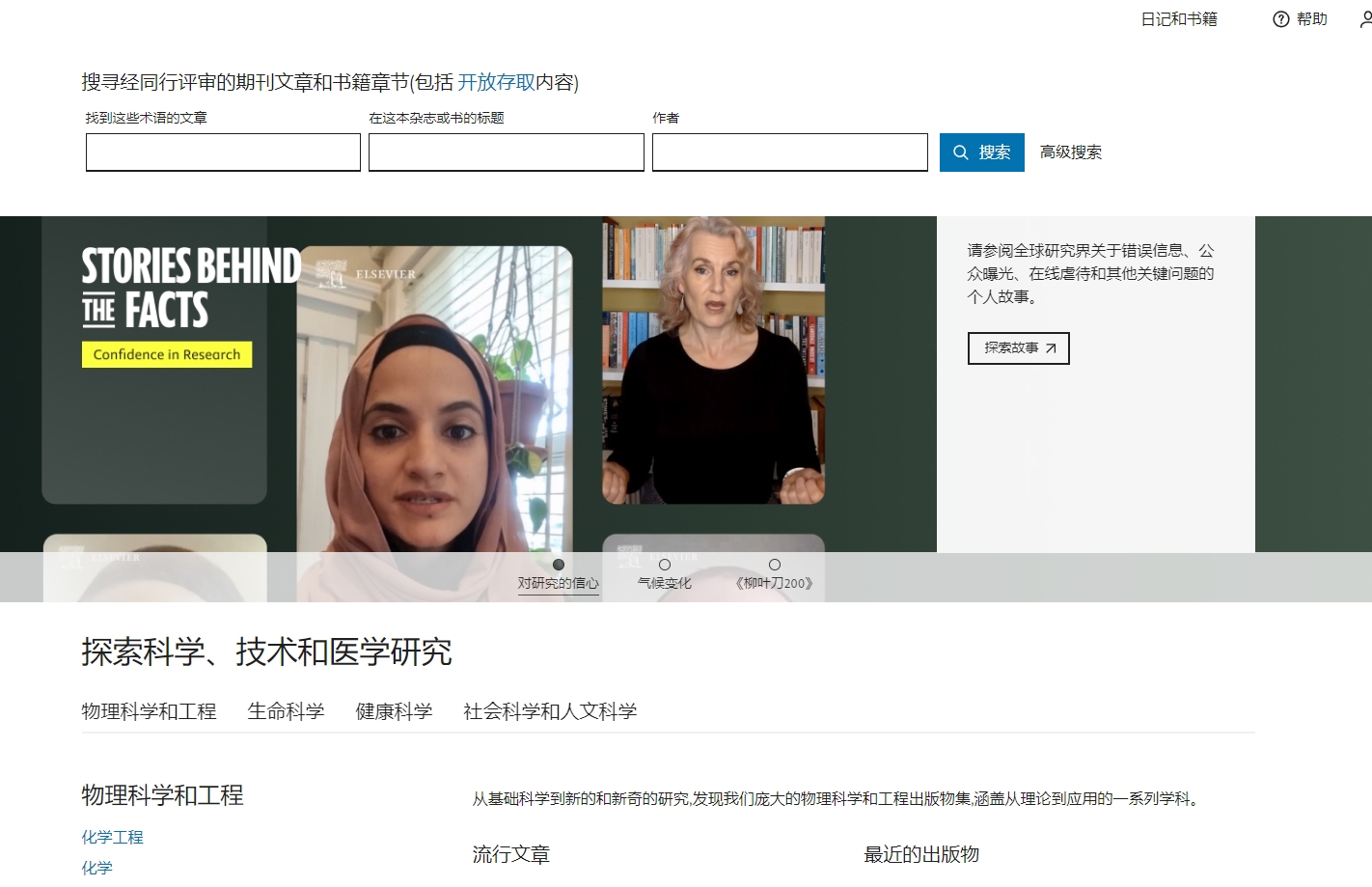Screen dimensions: 1372x887
Task: Select the 《柳叶刀200》 carousel radio dot
Action: (x=775, y=565)
